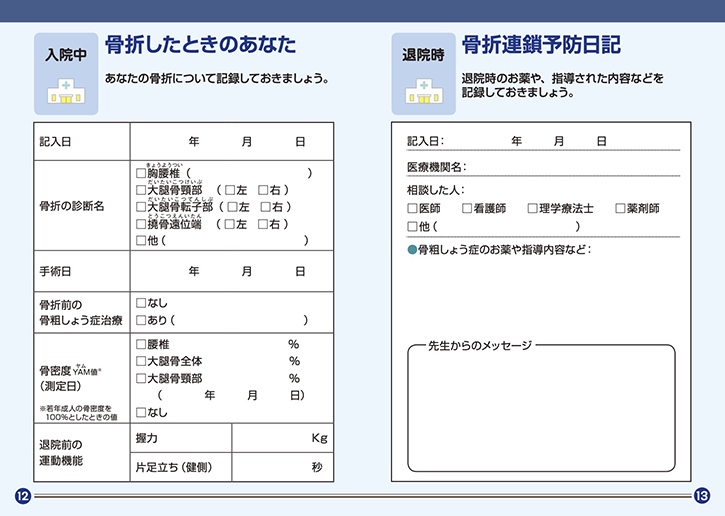Image resolution: width=725 pixels, height=516 pixels.
Task: Click the 医療機関名 entry line
Action: point(543,167)
